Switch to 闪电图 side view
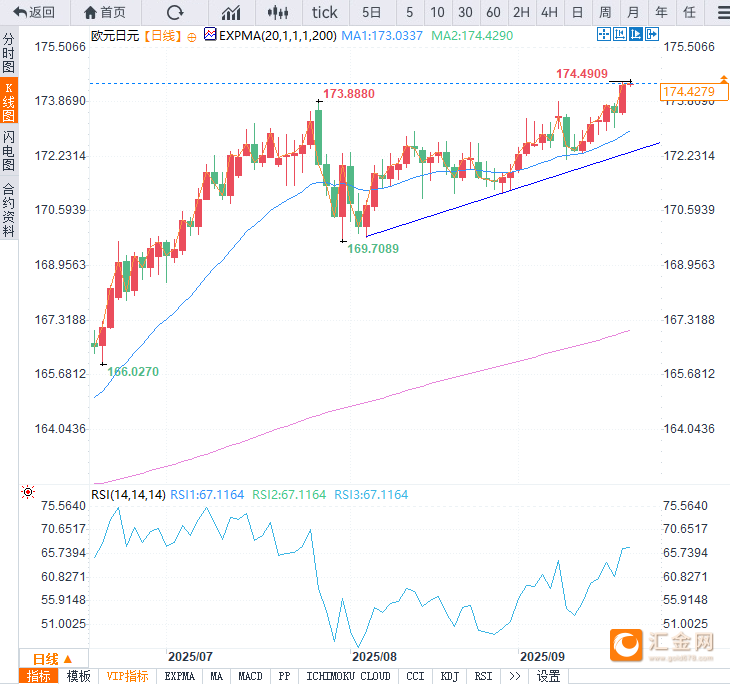The image size is (730, 684). (x=9, y=151)
